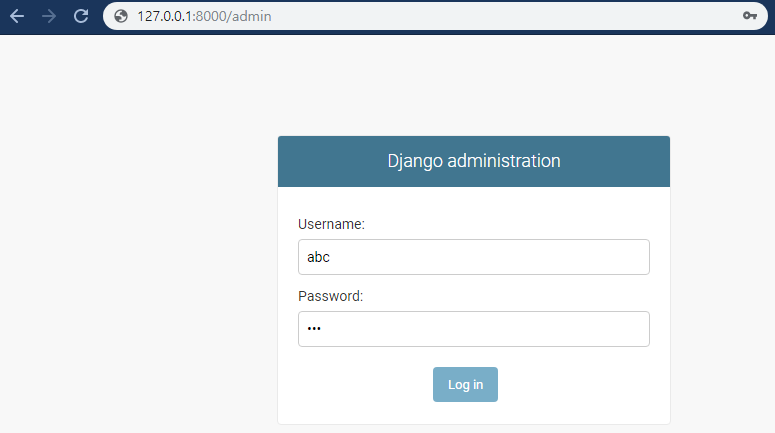Go back using the browser back arrow
775x433 pixels.
[x=17, y=16]
